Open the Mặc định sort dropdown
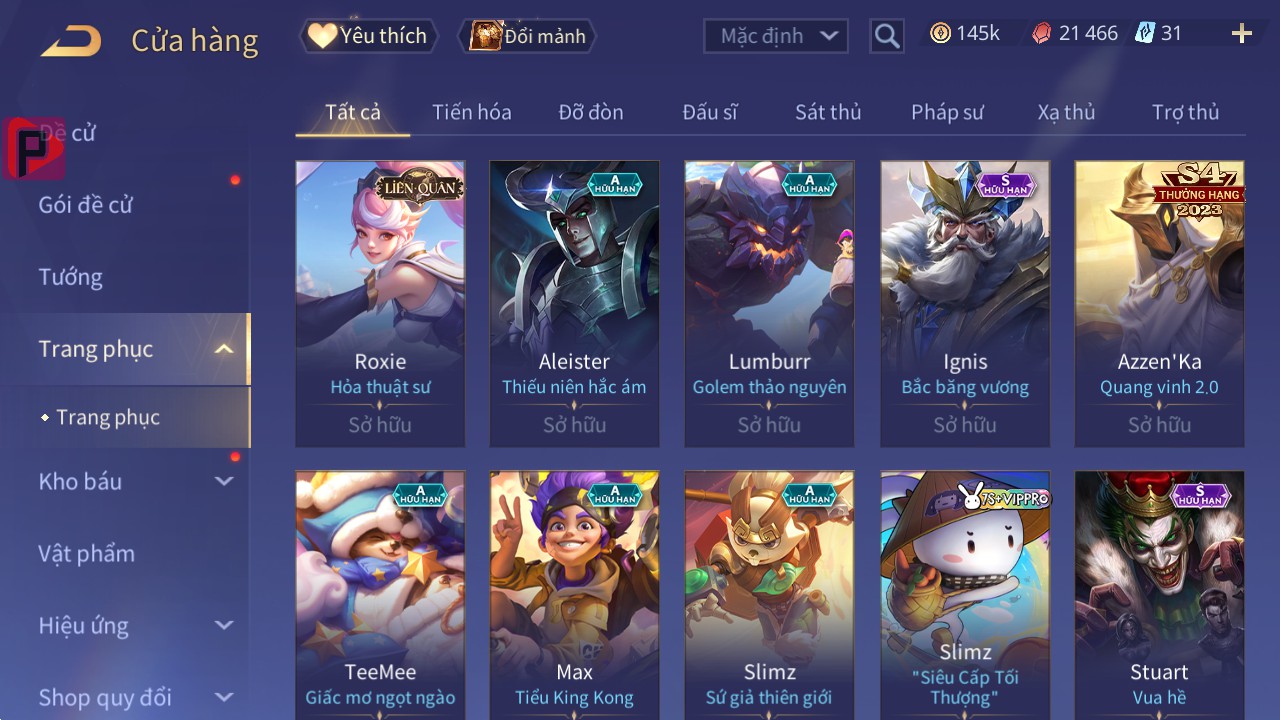 (x=776, y=36)
